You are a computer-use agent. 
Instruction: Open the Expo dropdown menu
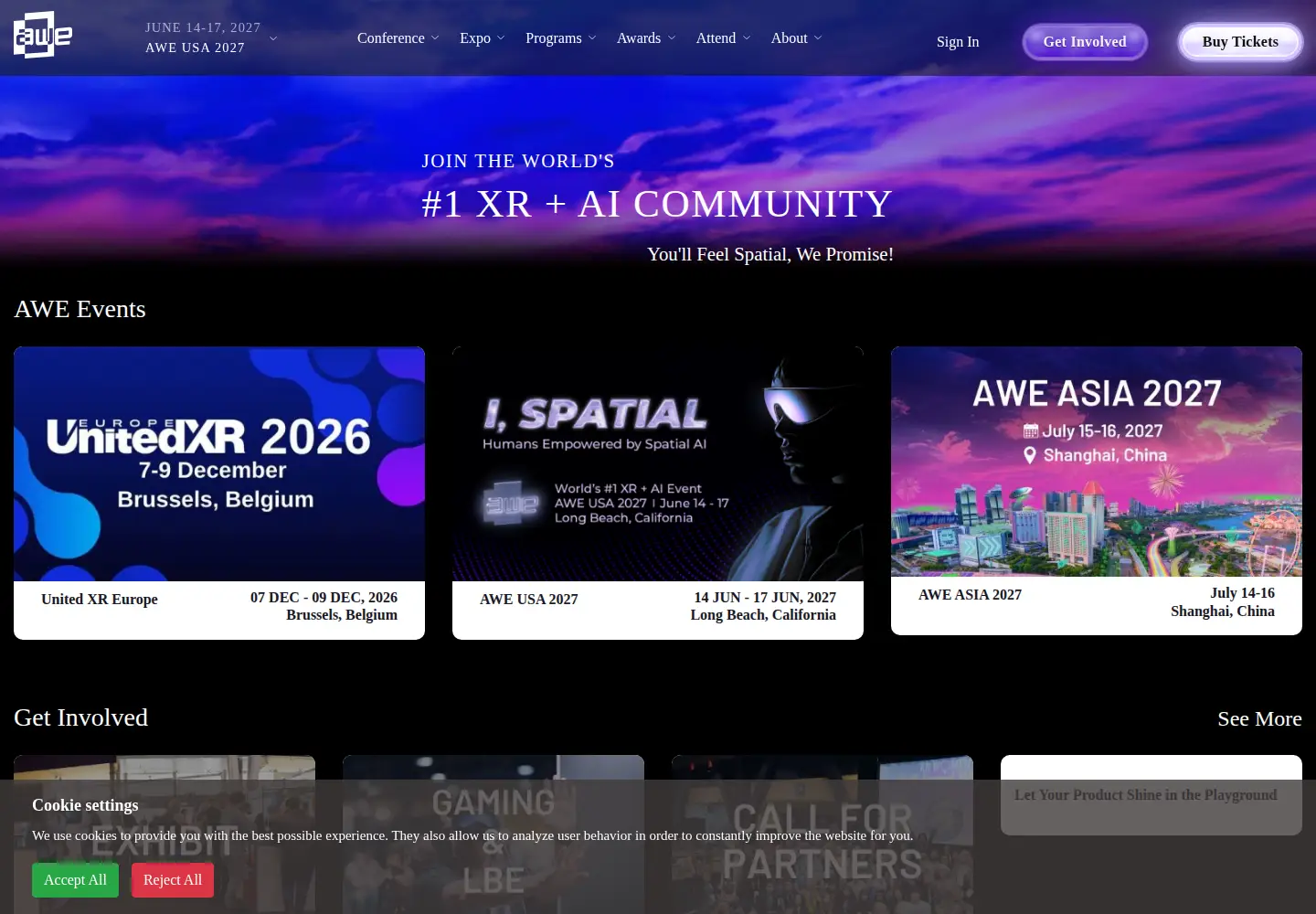click(x=483, y=37)
